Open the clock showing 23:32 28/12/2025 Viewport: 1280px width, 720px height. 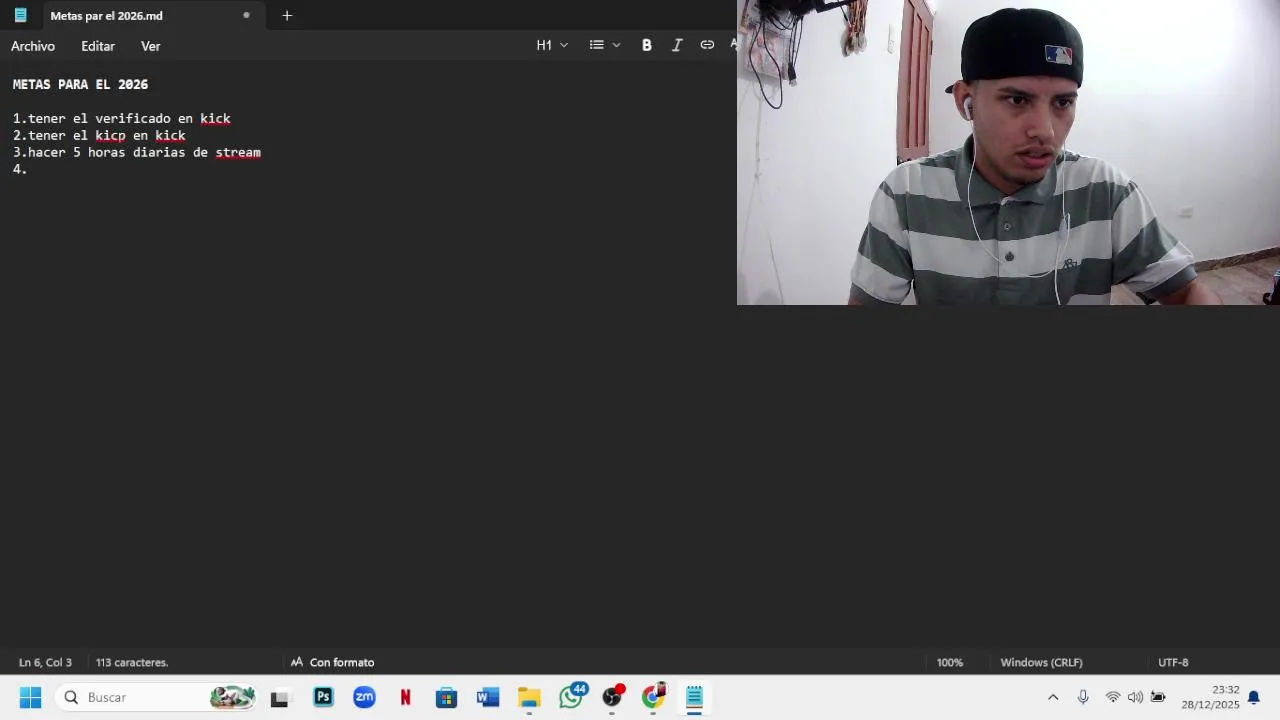1210,697
